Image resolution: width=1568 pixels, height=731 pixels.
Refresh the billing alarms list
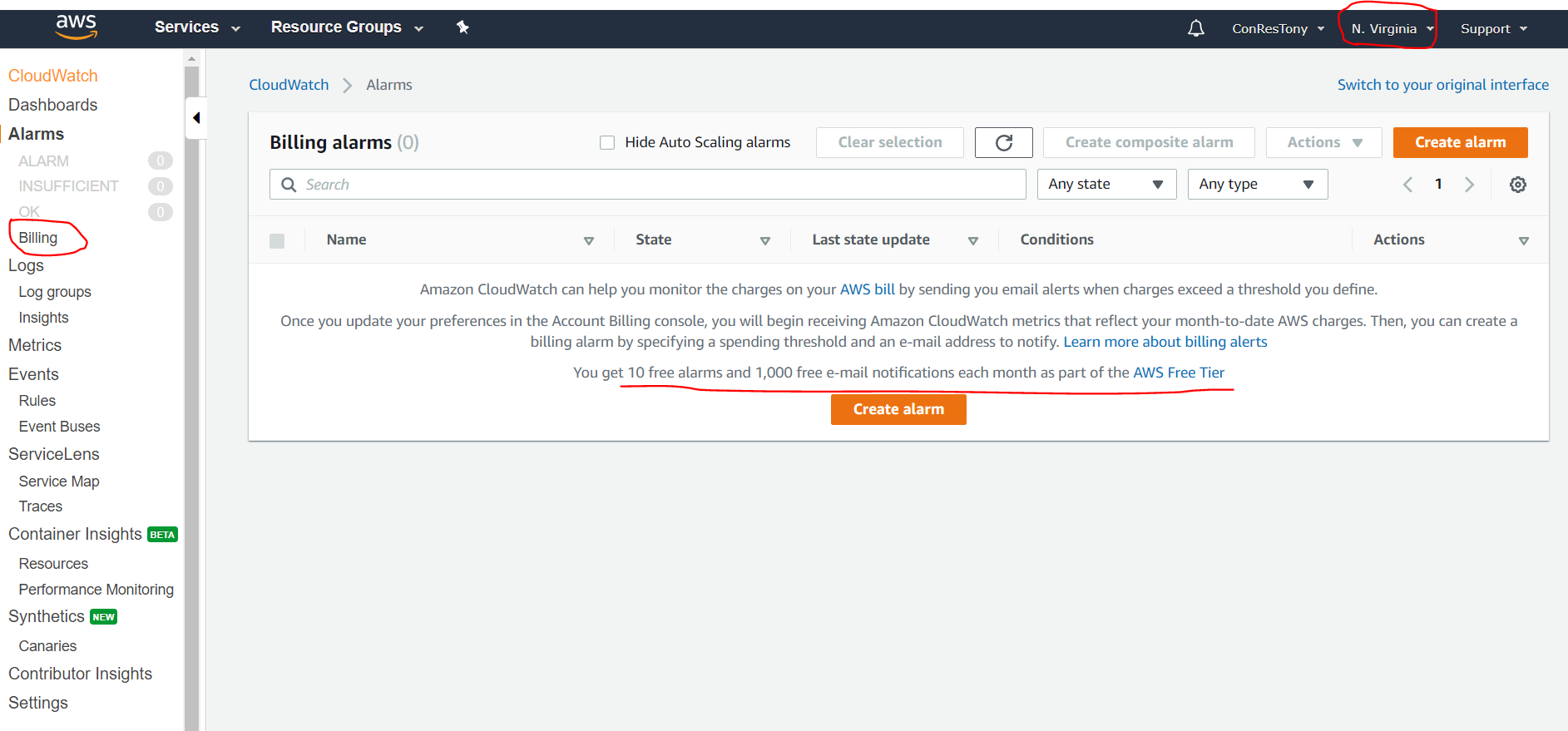1003,142
